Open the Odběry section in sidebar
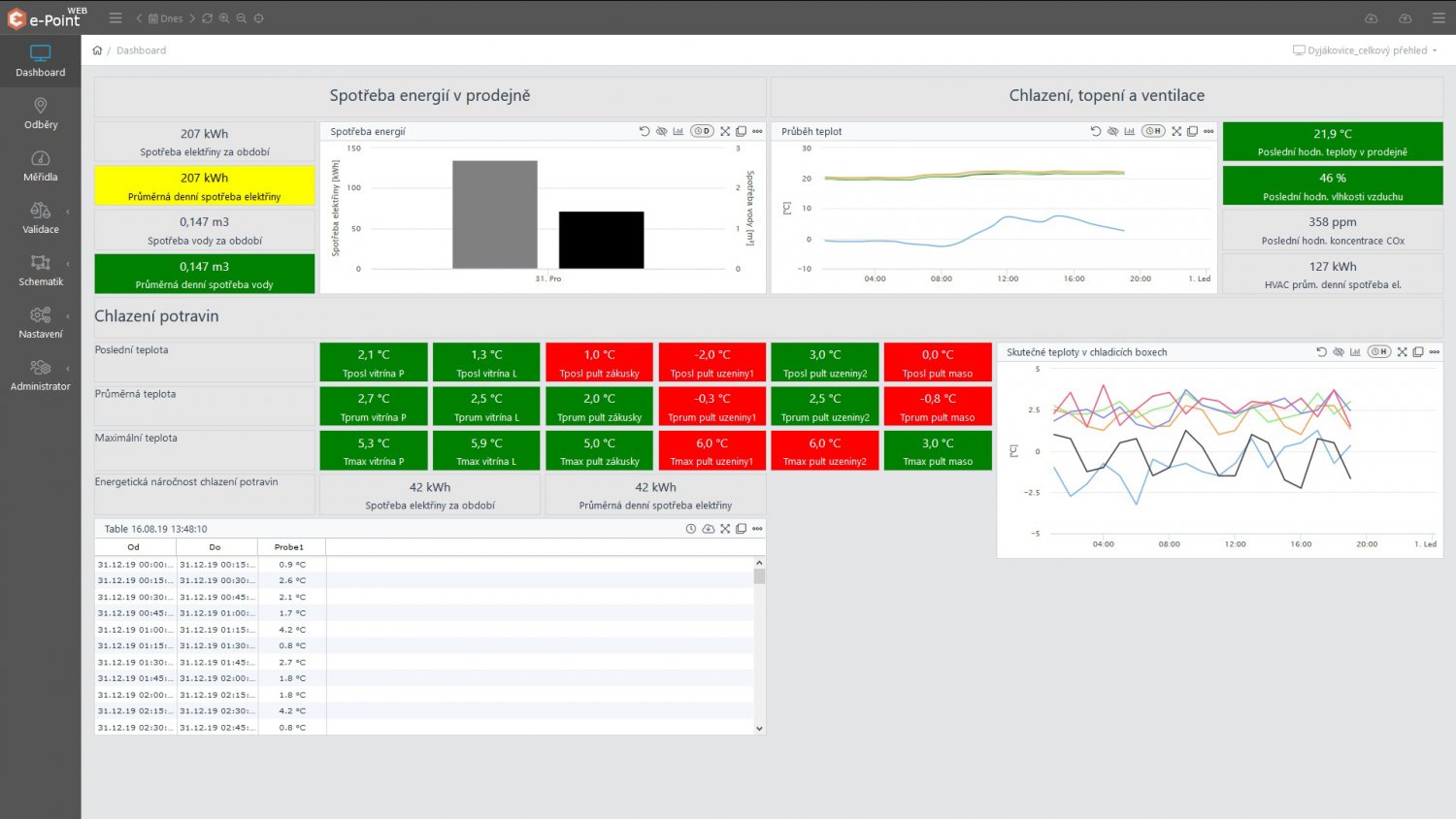The image size is (1456, 819). (41, 114)
